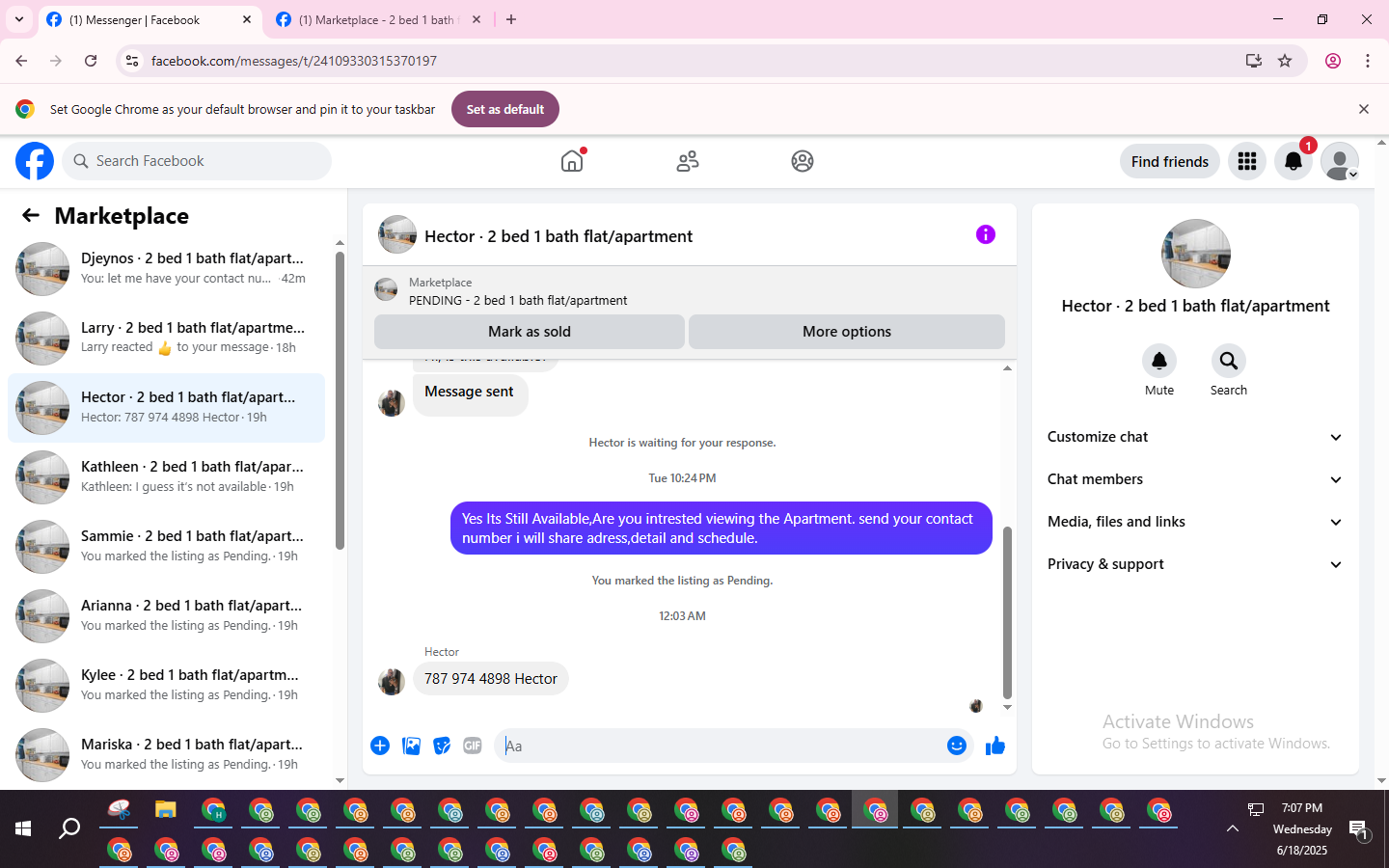Screen dimensions: 1389x868
Task: Open the Facebook menu grid icon
Action: point(1247,161)
